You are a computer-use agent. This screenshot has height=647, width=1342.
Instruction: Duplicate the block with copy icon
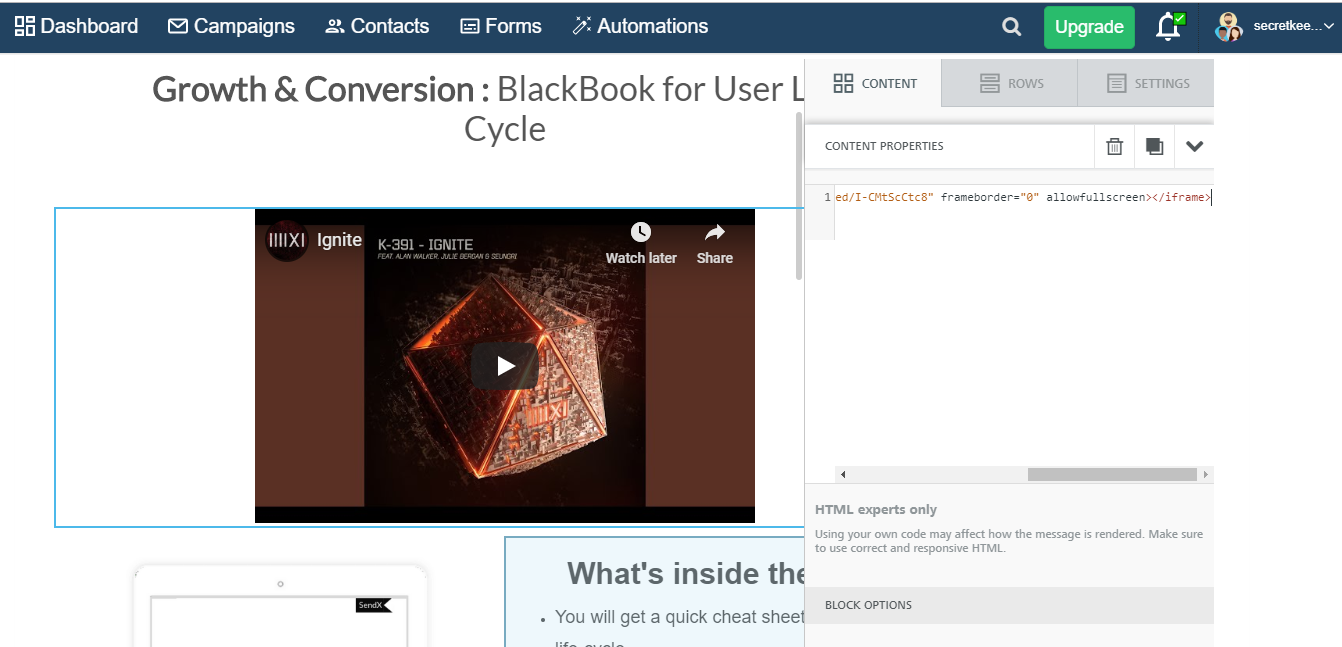1154,146
